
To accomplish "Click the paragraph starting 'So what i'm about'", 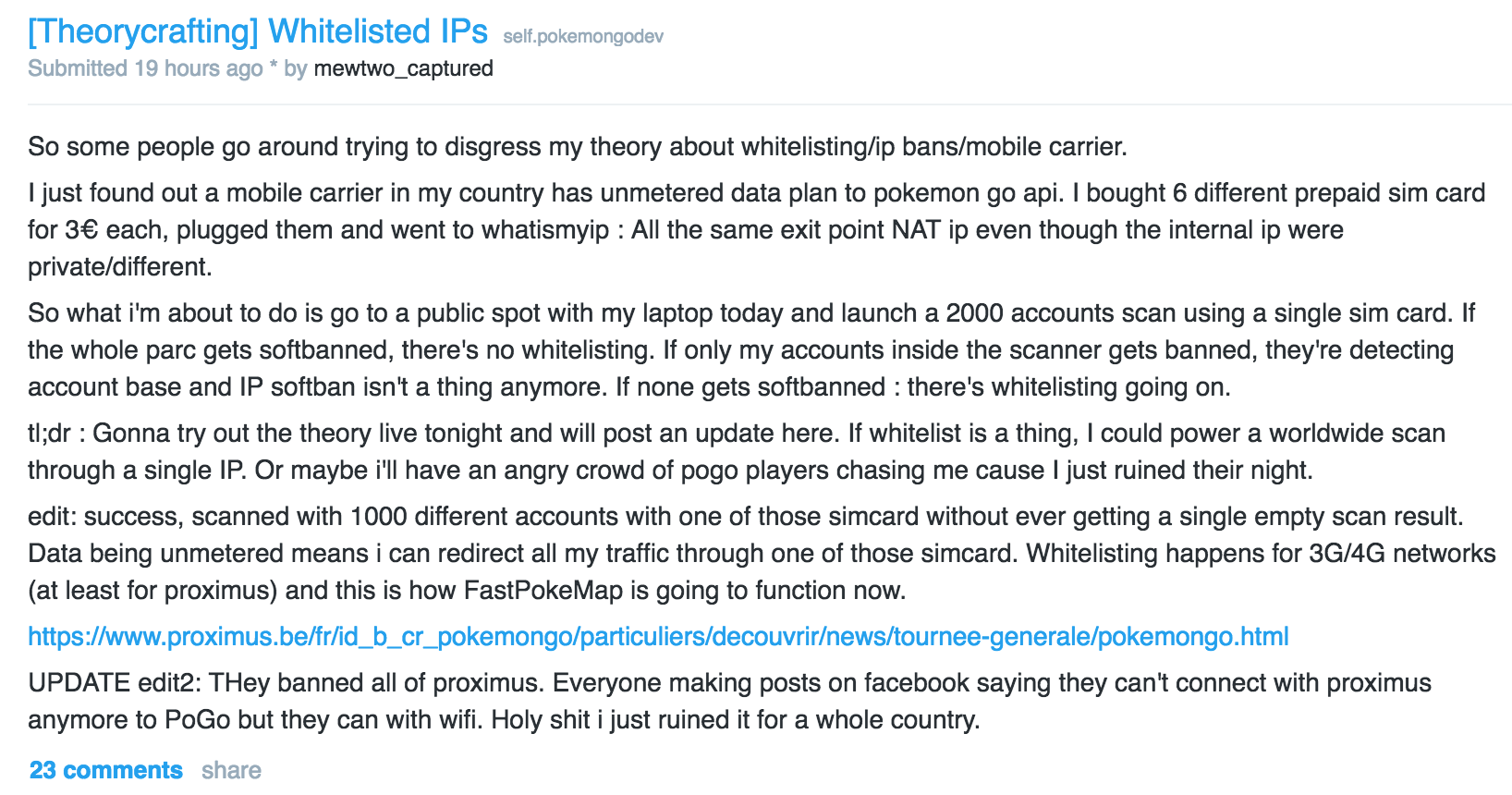I will click(751, 350).
